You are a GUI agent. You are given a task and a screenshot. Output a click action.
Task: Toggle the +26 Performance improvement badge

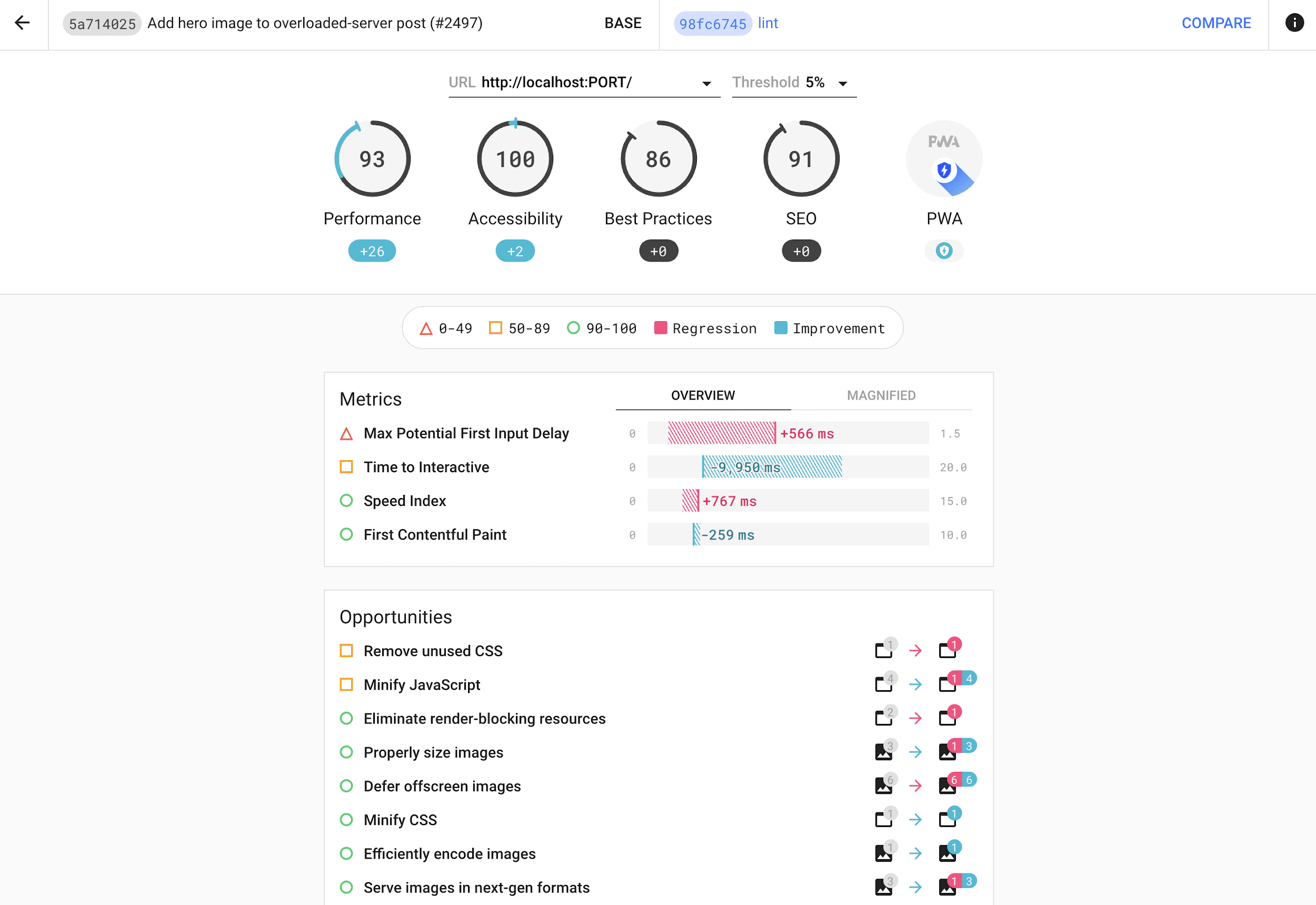pos(371,251)
